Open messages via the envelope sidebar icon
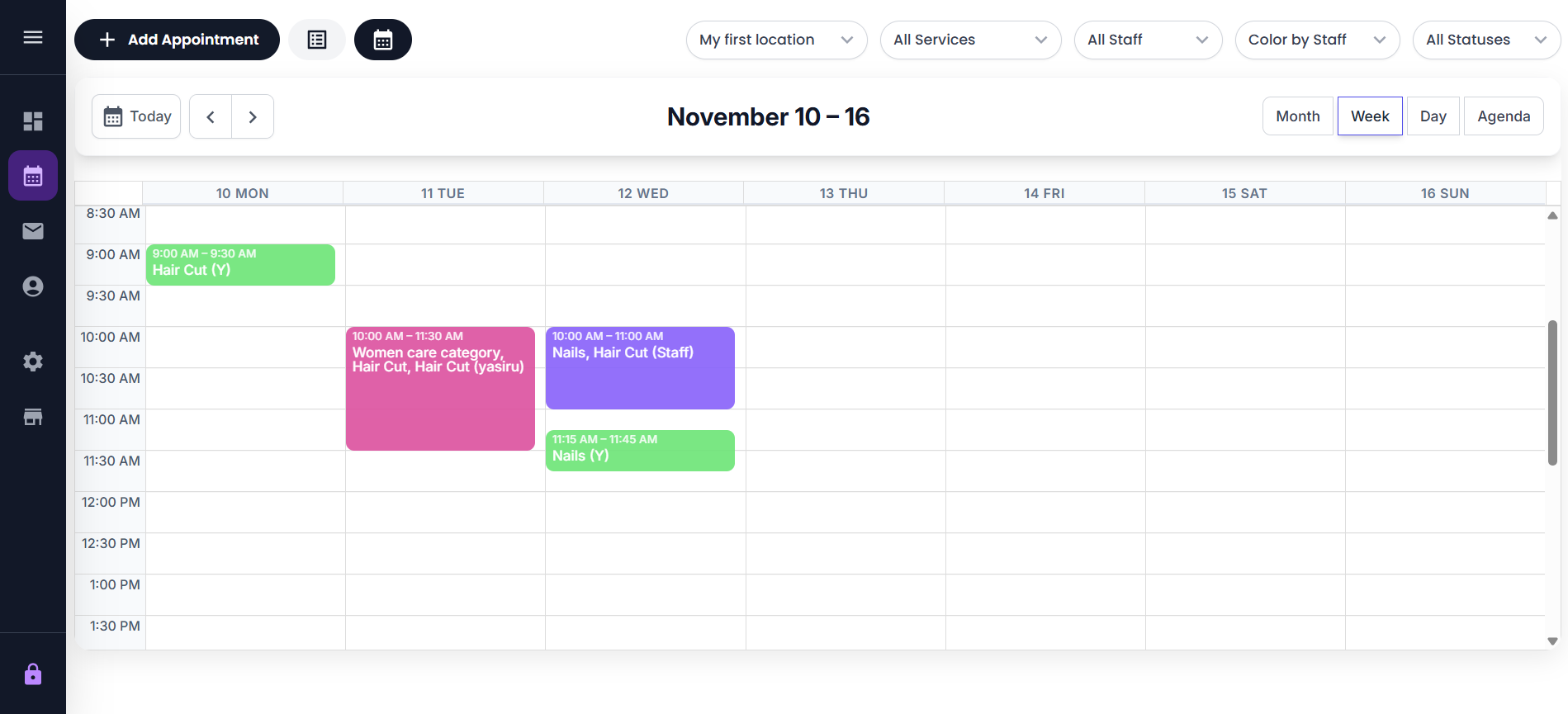The width and height of the screenshot is (1568, 714). [x=33, y=230]
